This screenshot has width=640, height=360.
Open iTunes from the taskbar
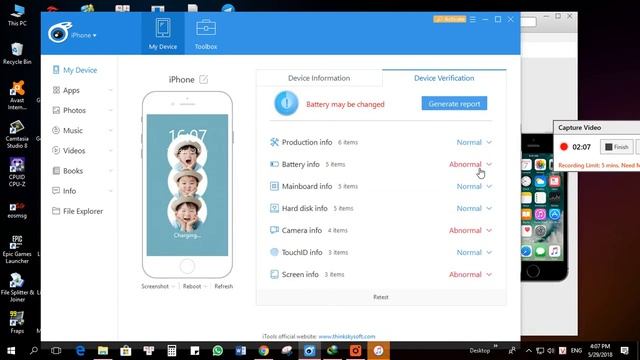[x=378, y=351]
